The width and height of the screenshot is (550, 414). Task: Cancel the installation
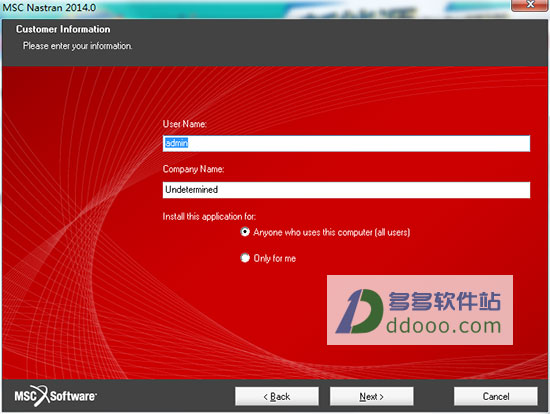click(x=496, y=396)
